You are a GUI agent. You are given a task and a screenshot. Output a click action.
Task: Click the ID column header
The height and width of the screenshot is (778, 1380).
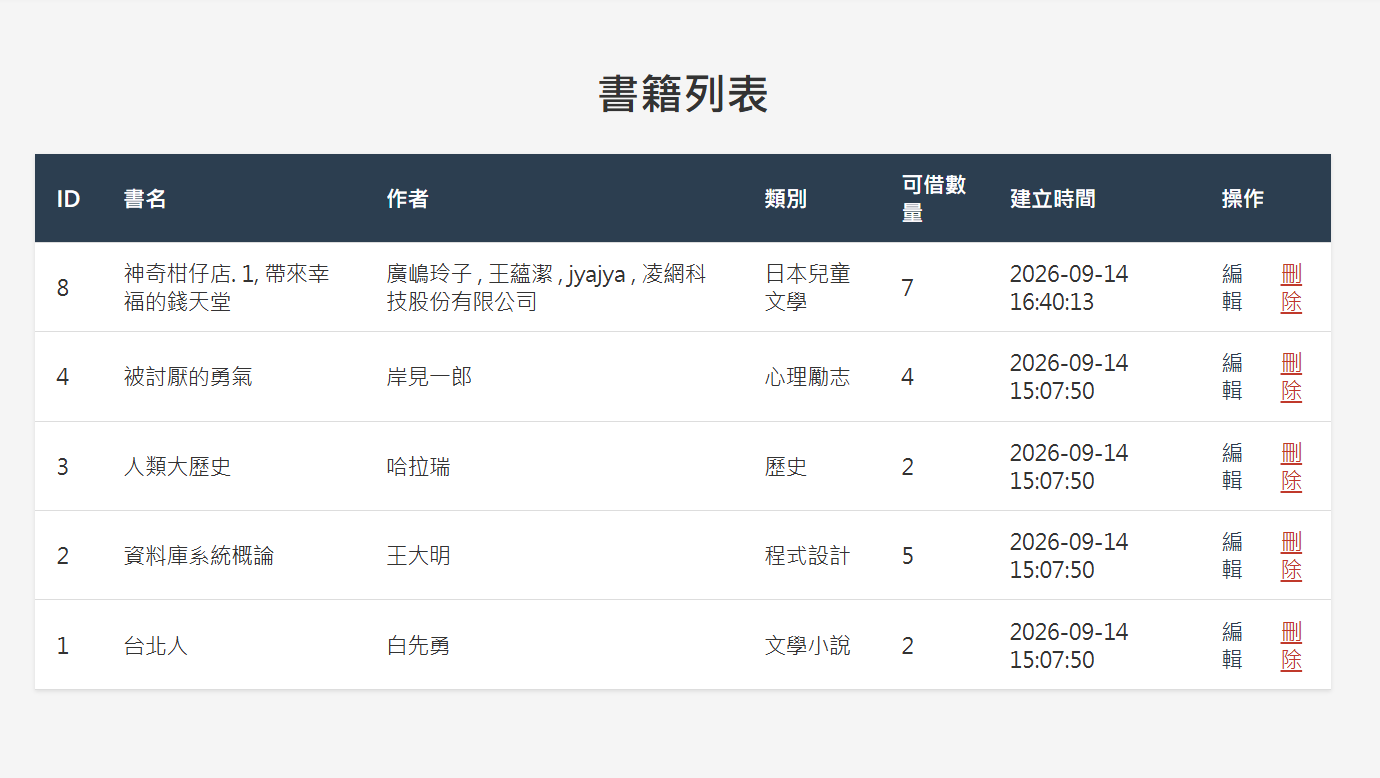coord(68,199)
